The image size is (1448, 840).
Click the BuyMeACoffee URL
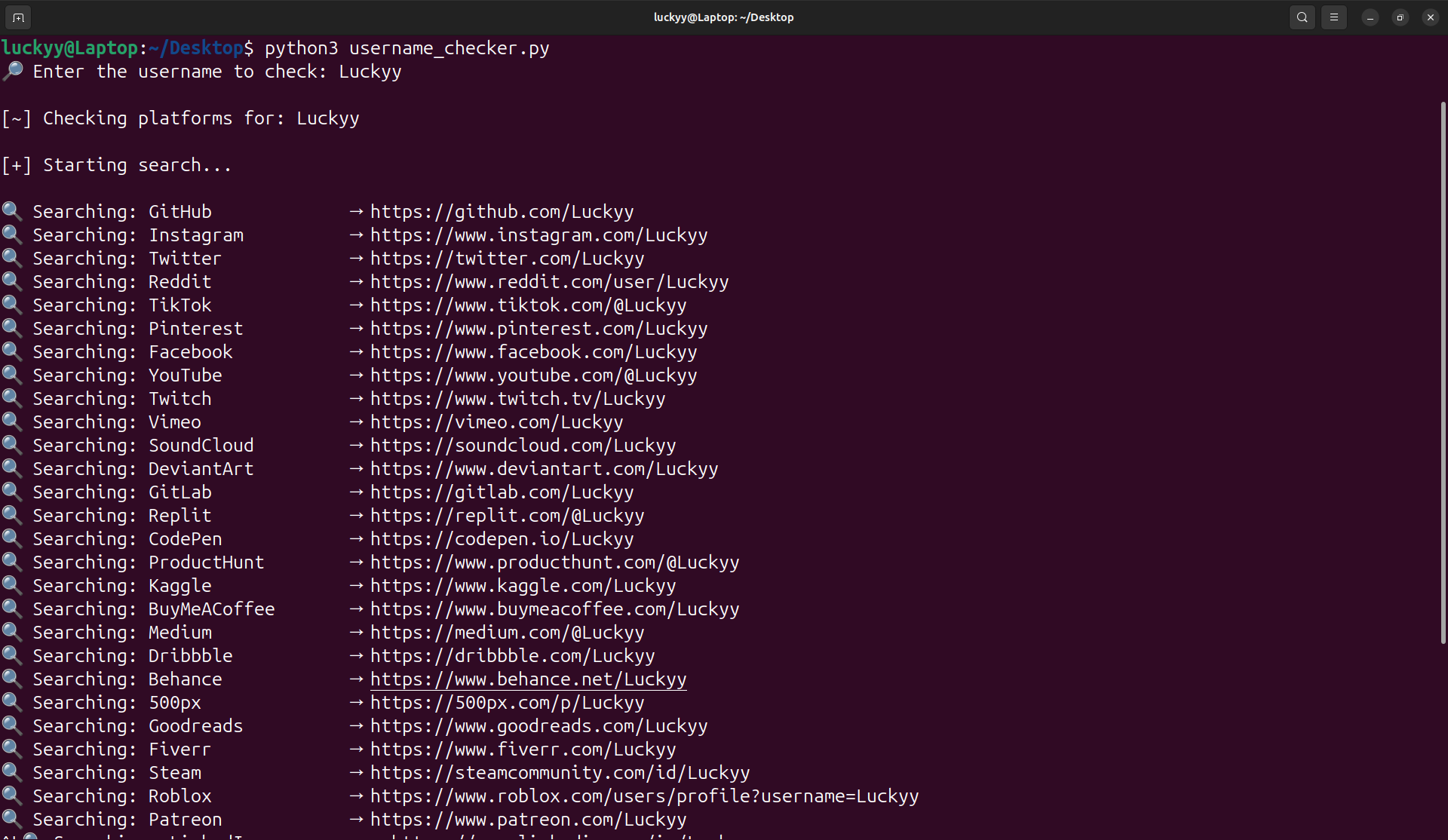[x=554, y=609]
